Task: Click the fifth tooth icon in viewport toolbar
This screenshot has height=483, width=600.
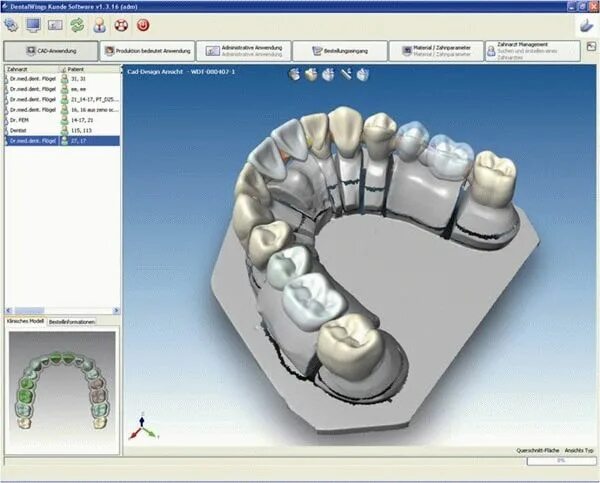Action: pyautogui.click(x=363, y=74)
